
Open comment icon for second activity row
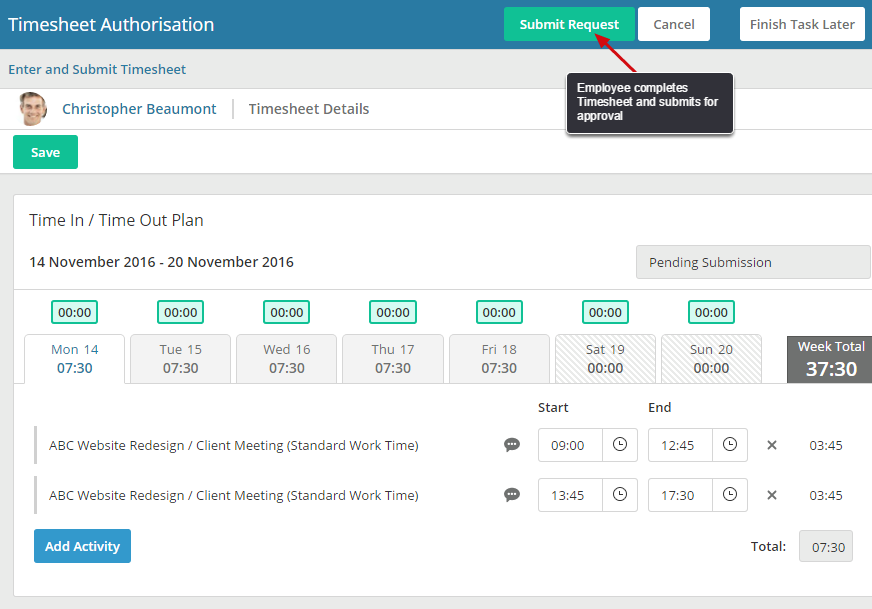tap(512, 495)
